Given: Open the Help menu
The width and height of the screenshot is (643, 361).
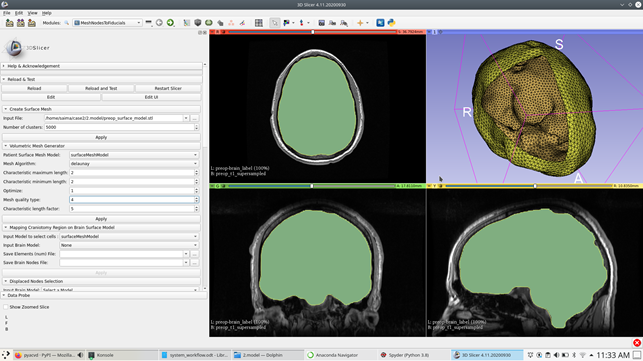Looking at the screenshot, I should click(x=47, y=13).
